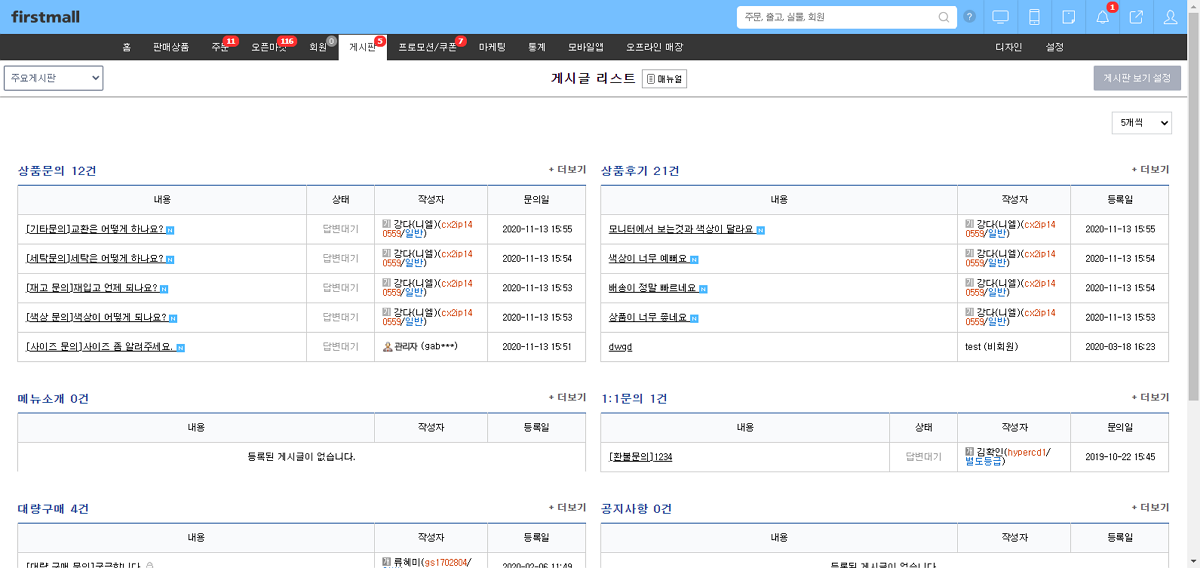Click 답변대기 status for 기타문의 교환 row
Image resolution: width=1200 pixels, height=568 pixels.
click(340, 229)
